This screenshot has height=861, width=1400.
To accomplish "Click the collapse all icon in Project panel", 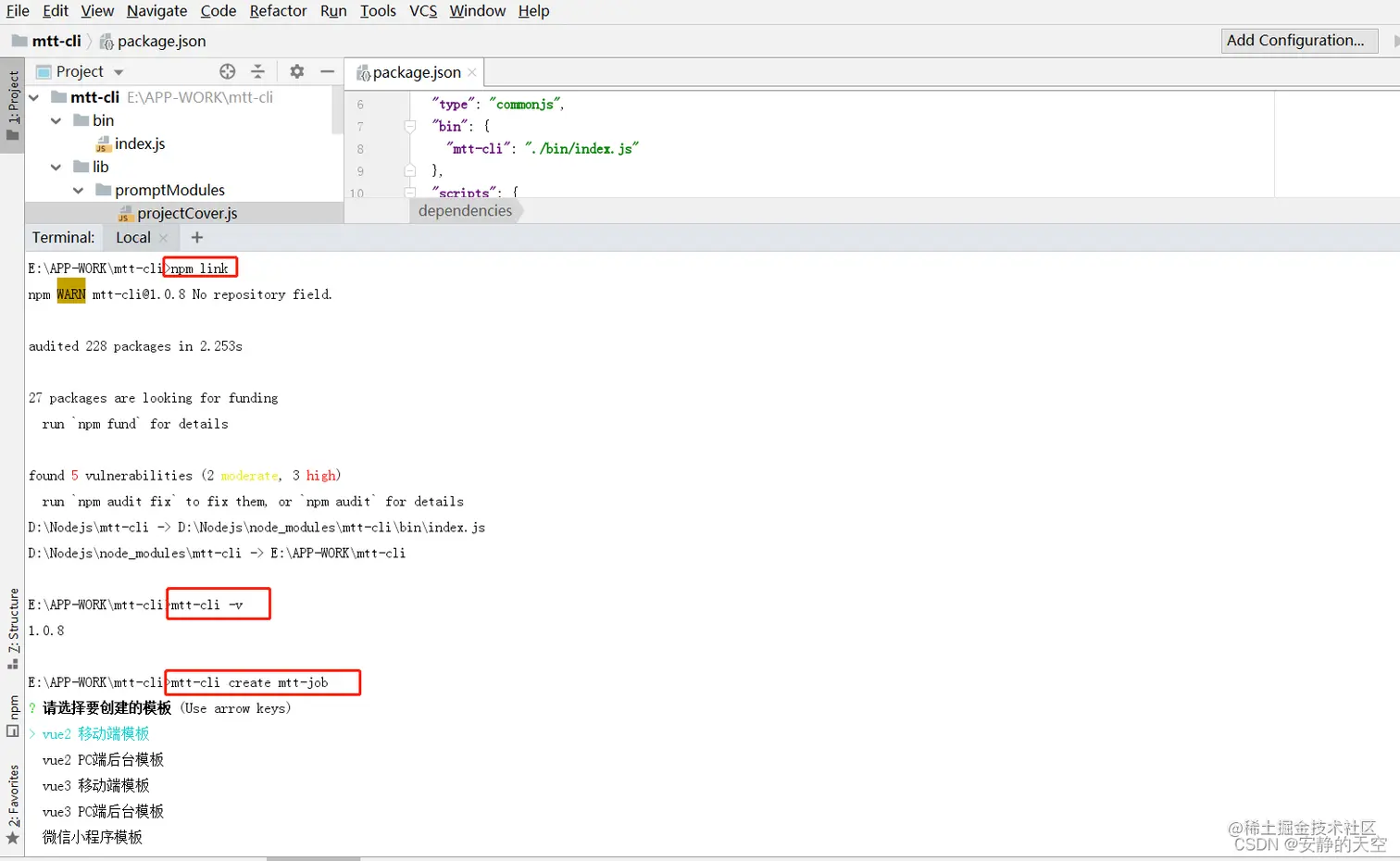I will coord(258,71).
